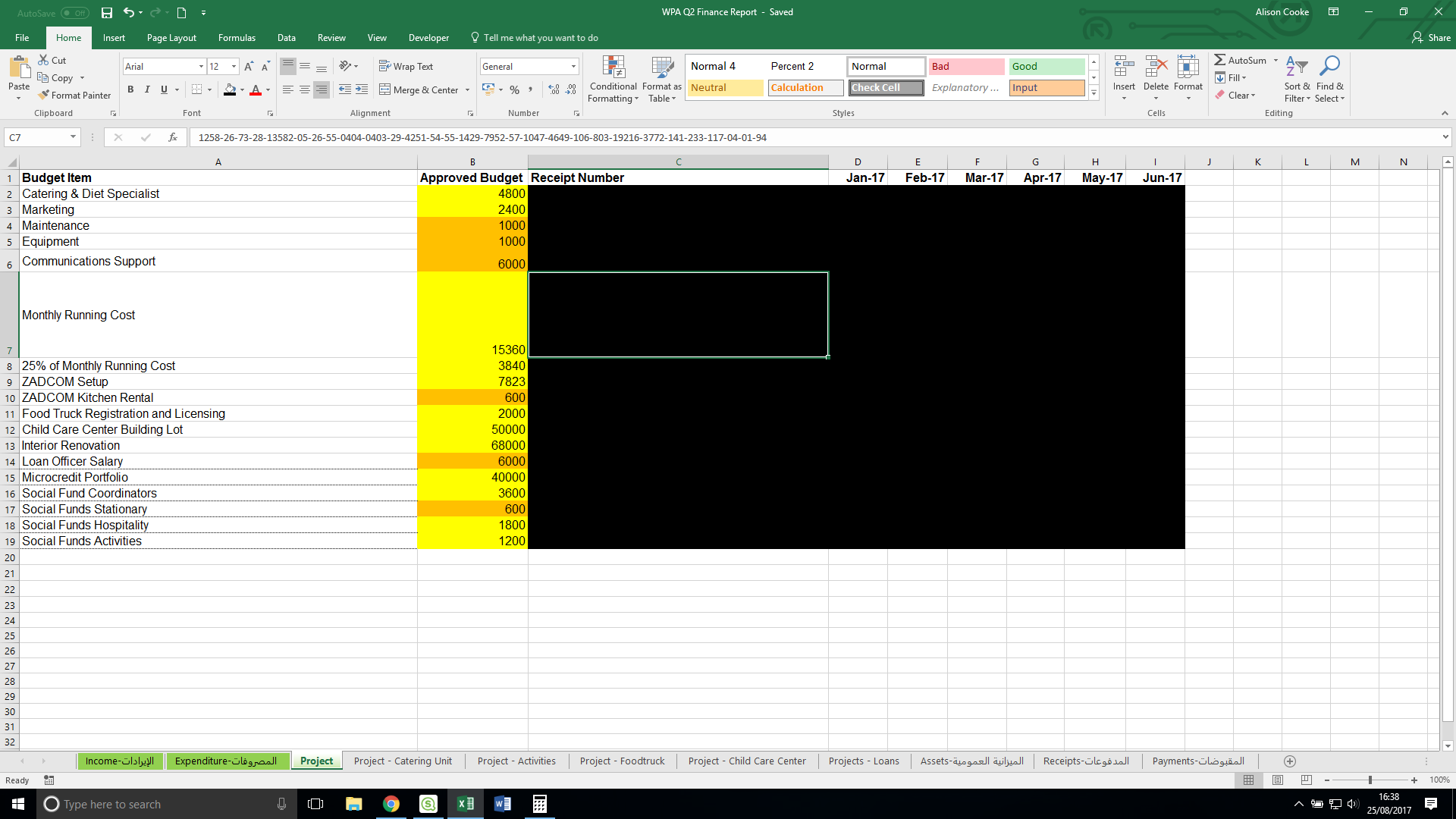The height and width of the screenshot is (819, 1456).
Task: Click the Conditional Formatting icon
Action: click(x=613, y=68)
